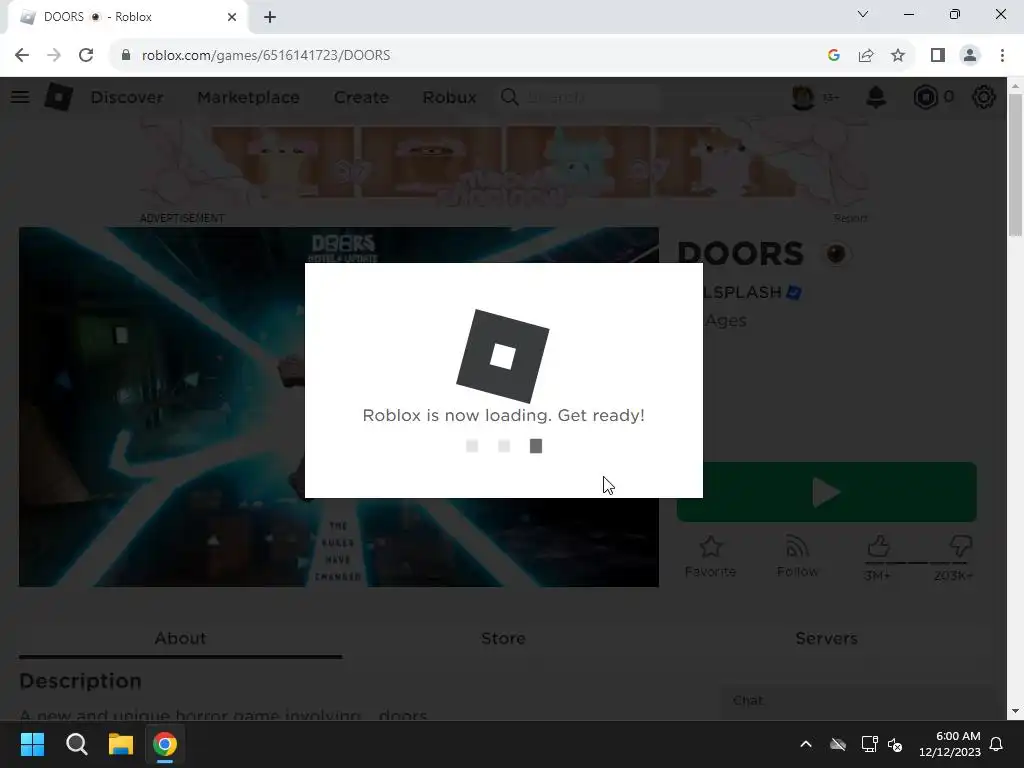Close the DOORS Roblox tab
Image resolution: width=1024 pixels, height=768 pixels.
click(x=232, y=17)
